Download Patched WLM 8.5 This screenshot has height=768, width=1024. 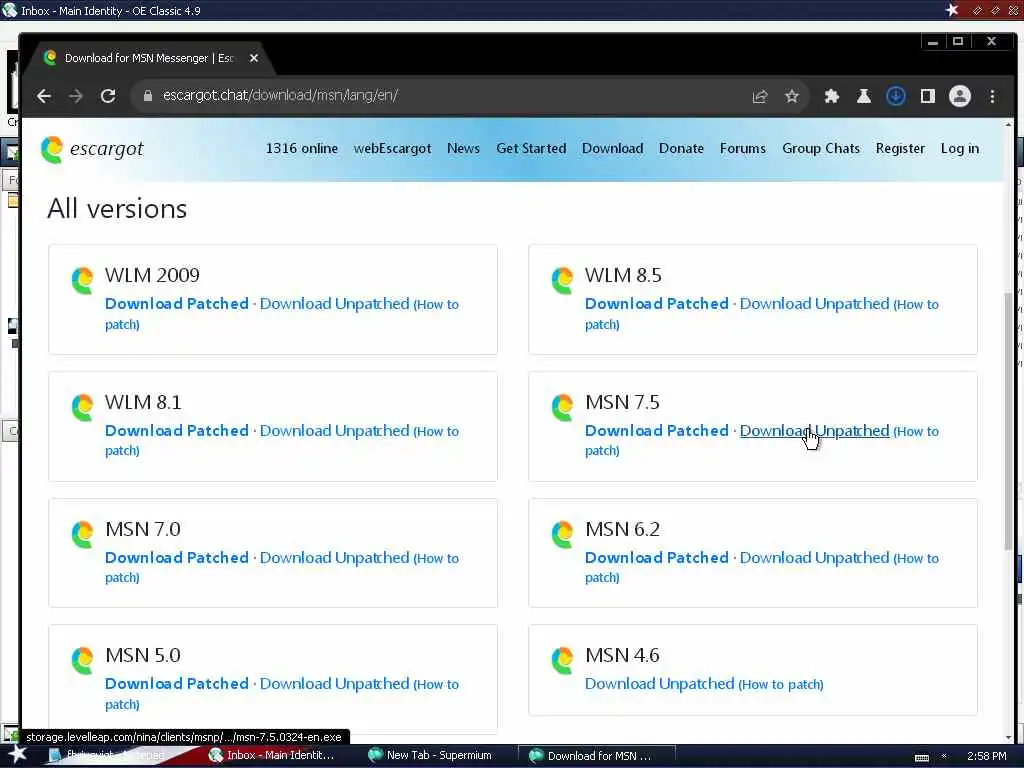click(x=657, y=304)
